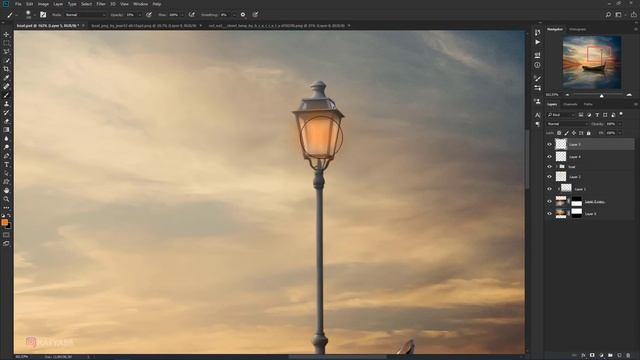Select the Gradient tool
This screenshot has width=640, height=360.
[x=6, y=130]
